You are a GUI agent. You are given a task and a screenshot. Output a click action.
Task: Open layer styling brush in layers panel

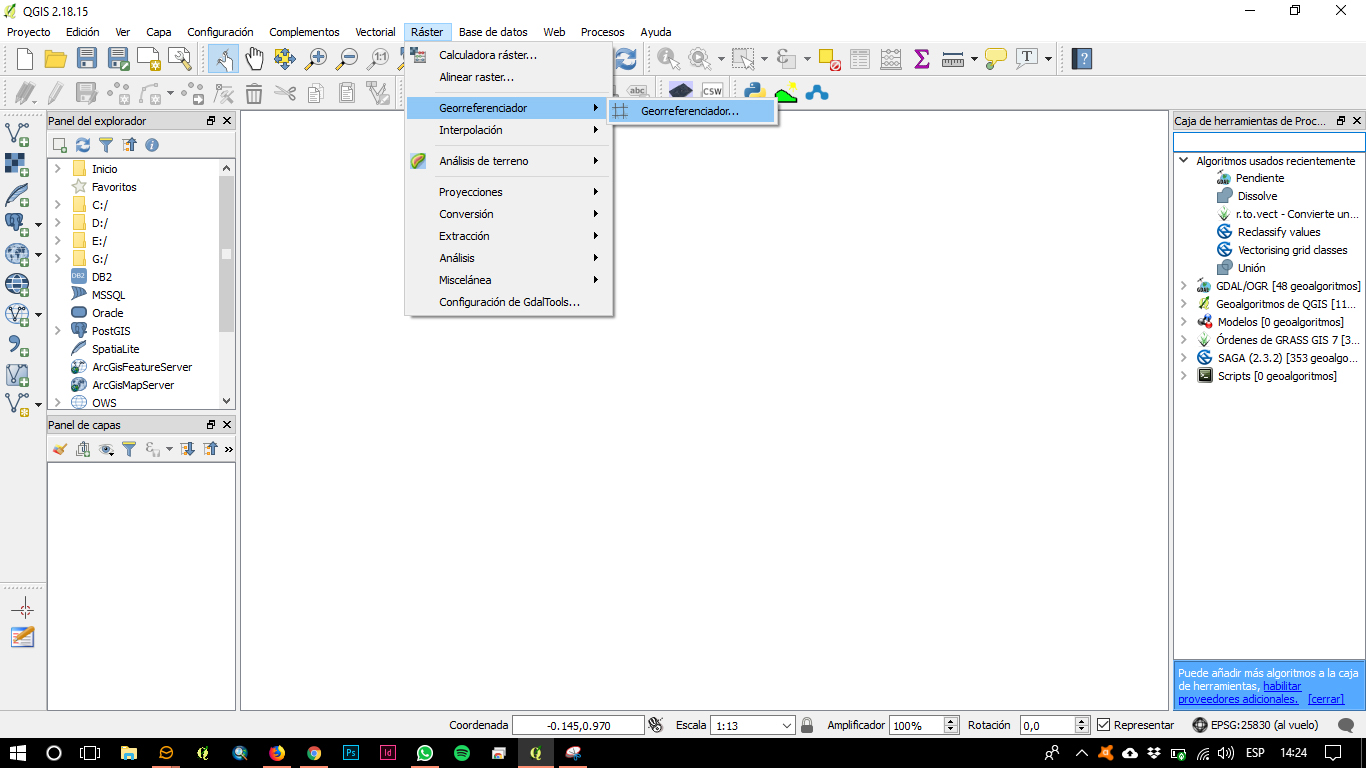[x=60, y=449]
